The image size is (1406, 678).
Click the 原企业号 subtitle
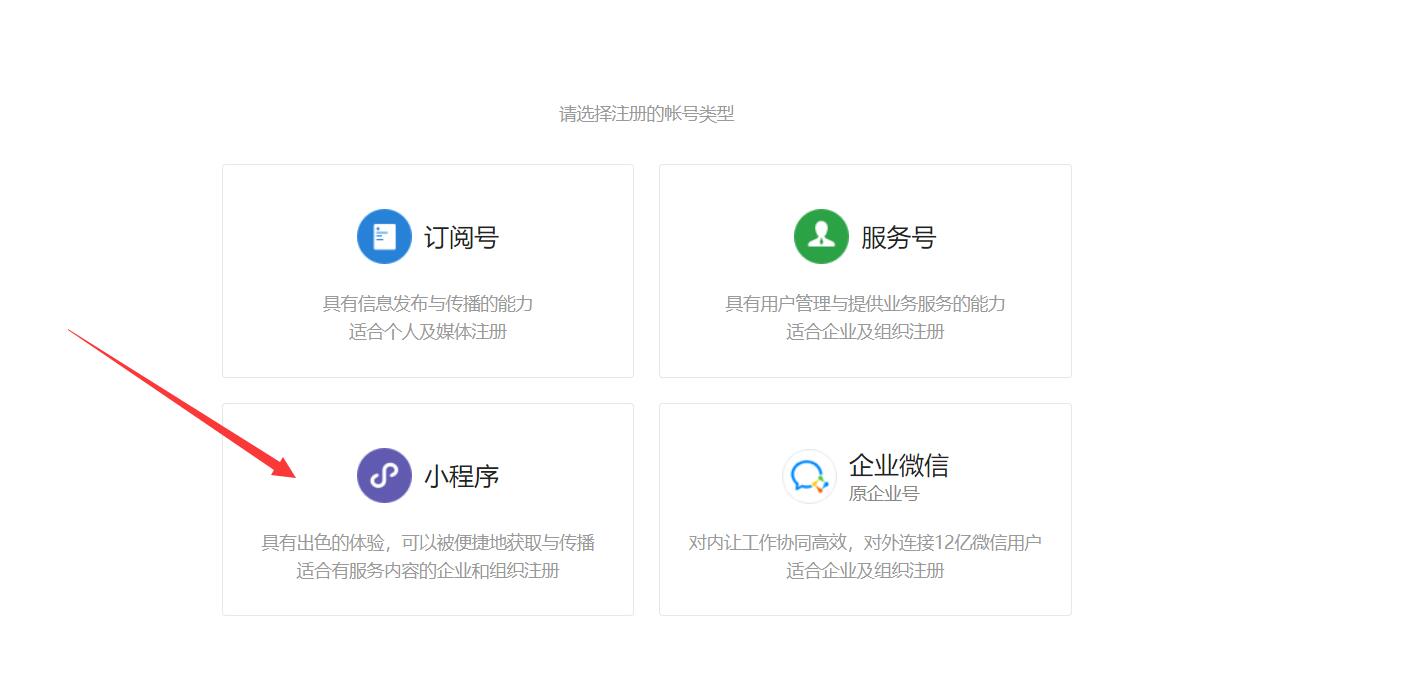click(884, 494)
